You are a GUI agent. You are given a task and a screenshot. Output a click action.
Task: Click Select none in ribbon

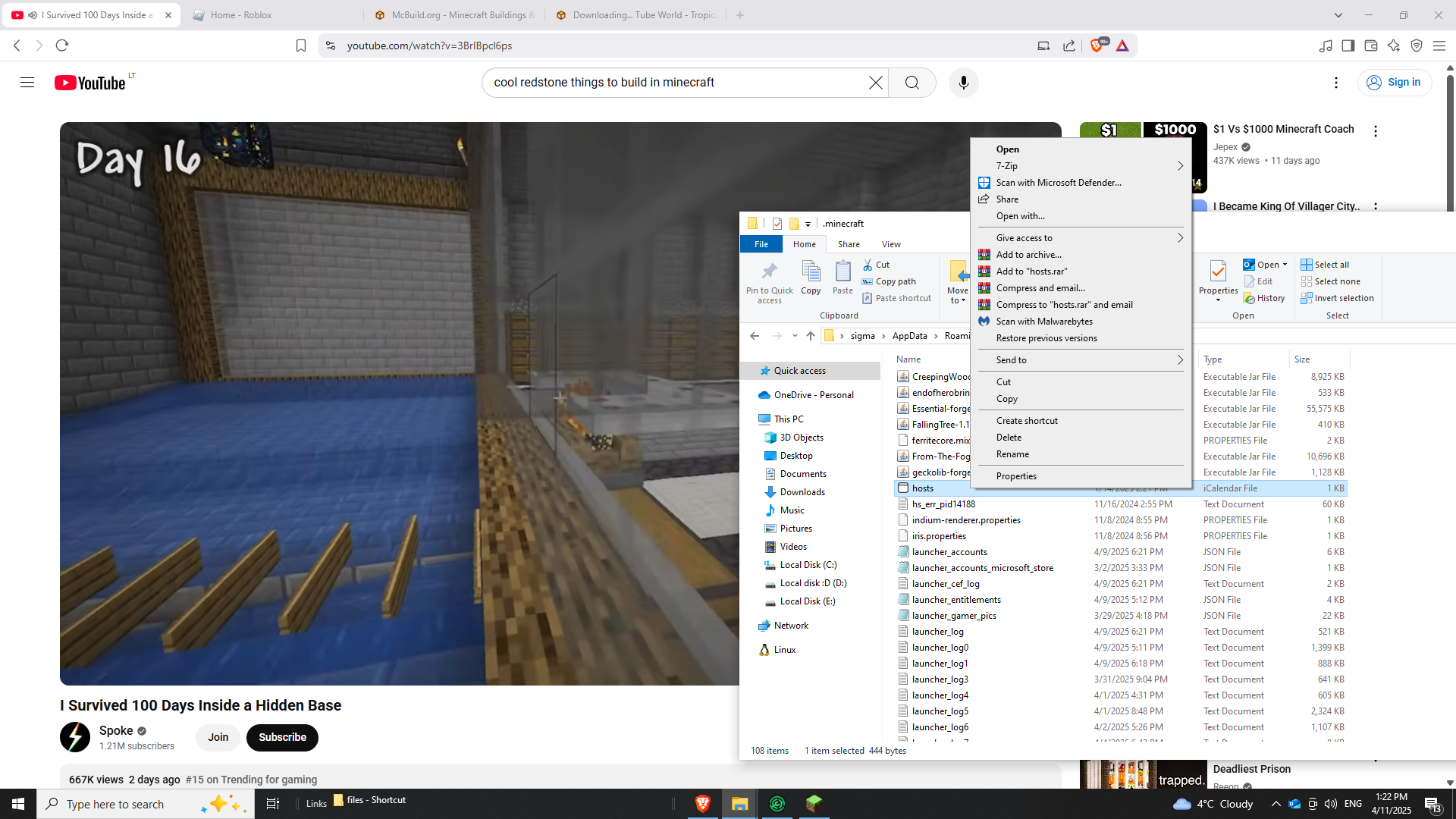click(1336, 281)
